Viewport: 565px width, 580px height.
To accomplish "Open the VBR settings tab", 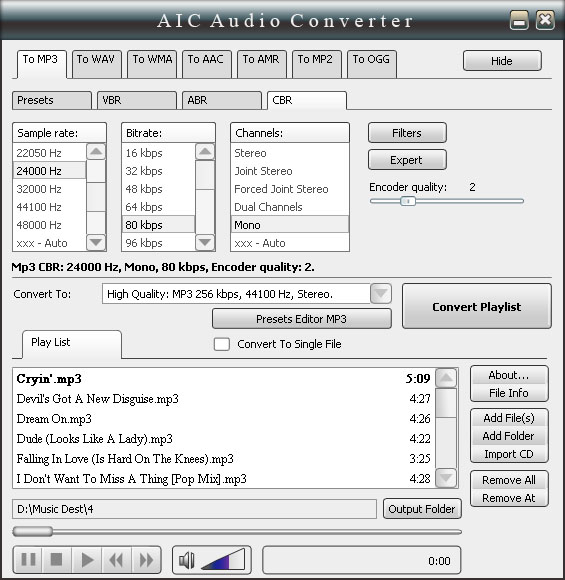I will click(x=137, y=100).
